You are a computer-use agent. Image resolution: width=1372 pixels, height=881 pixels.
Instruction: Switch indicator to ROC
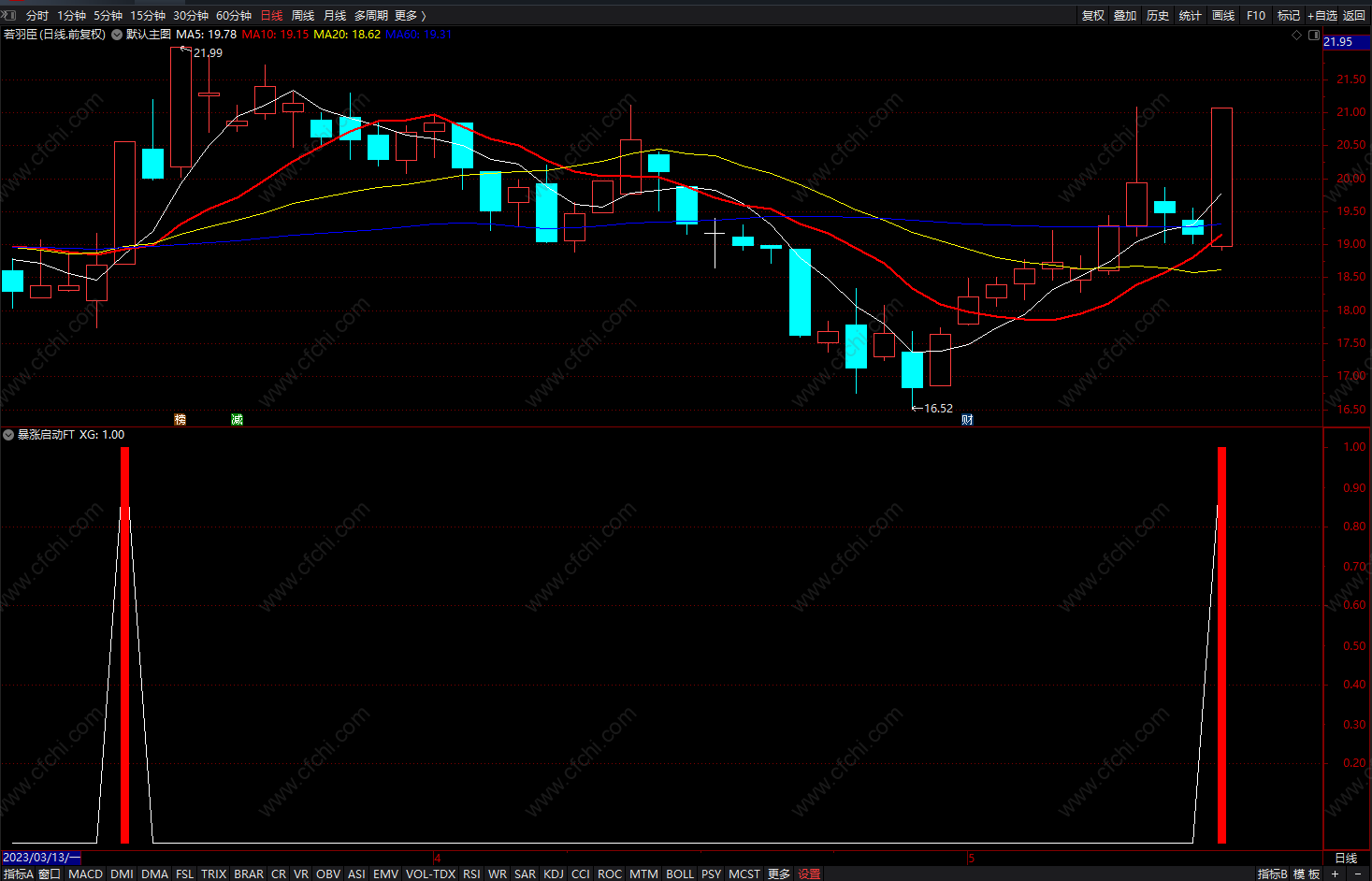click(610, 874)
